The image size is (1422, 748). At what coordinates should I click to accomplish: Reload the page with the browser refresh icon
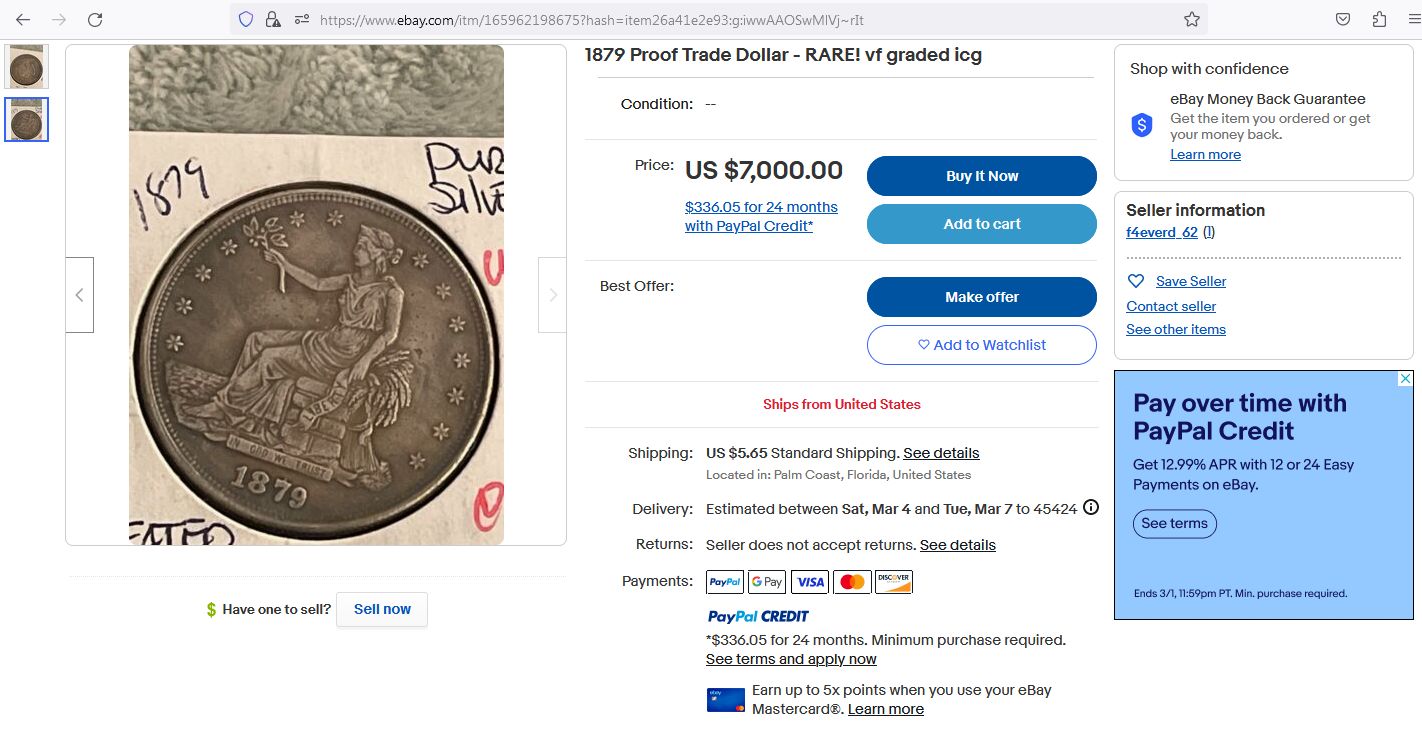(x=95, y=19)
